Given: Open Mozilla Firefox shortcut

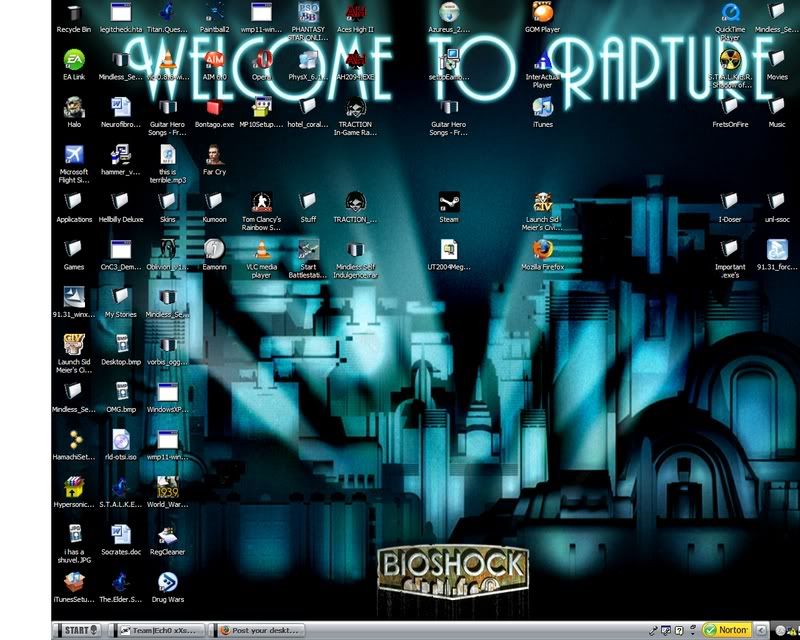Looking at the screenshot, I should (x=542, y=249).
